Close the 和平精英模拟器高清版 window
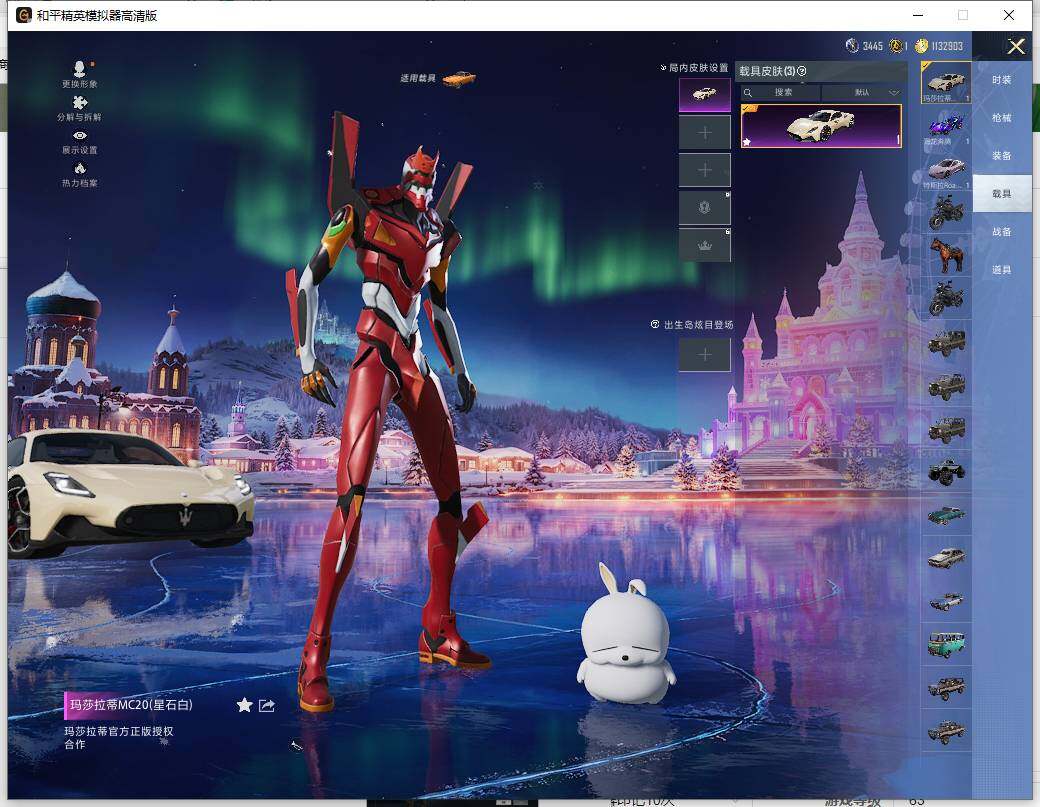 point(1009,15)
